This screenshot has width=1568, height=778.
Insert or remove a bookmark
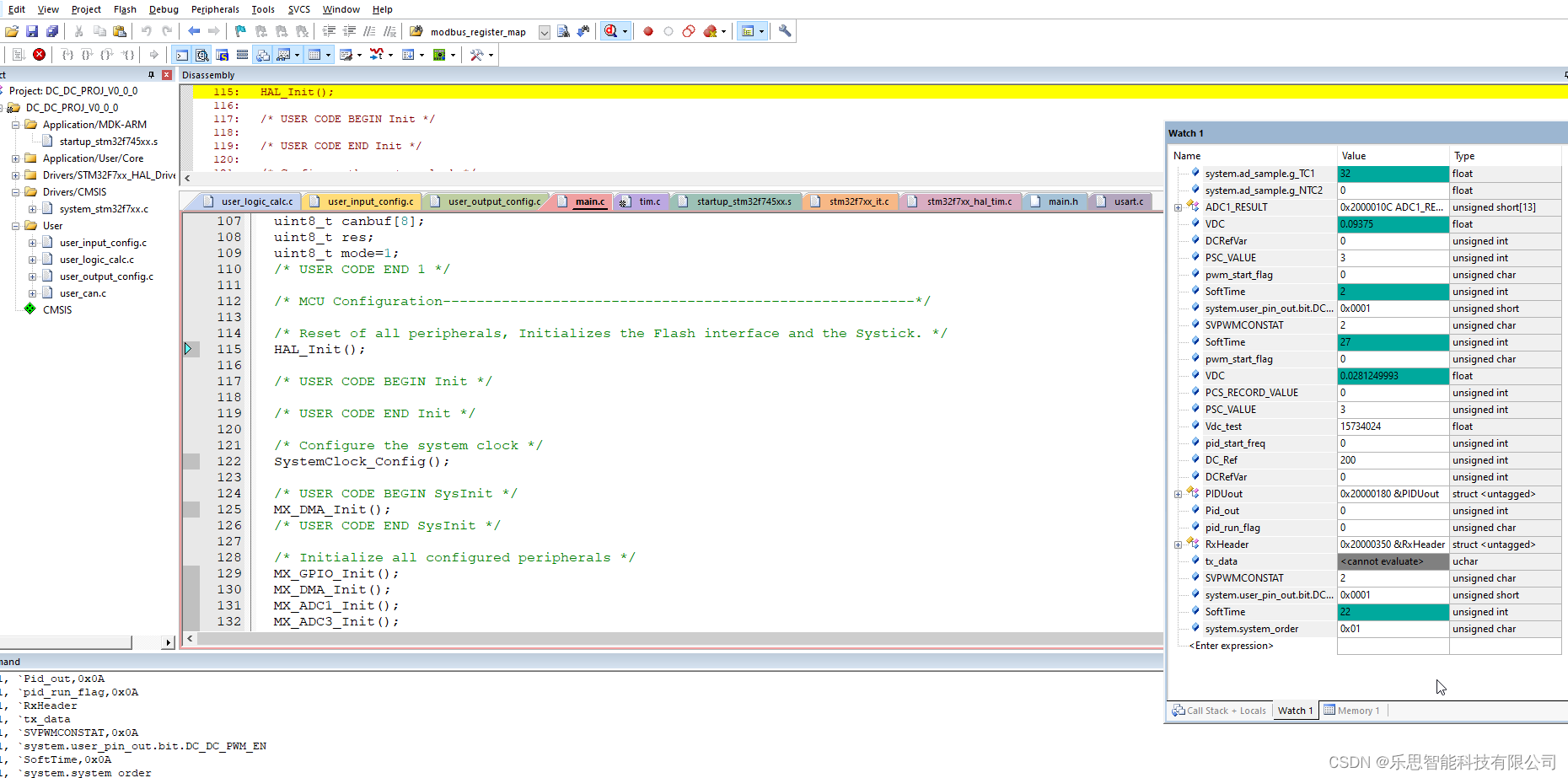240,31
